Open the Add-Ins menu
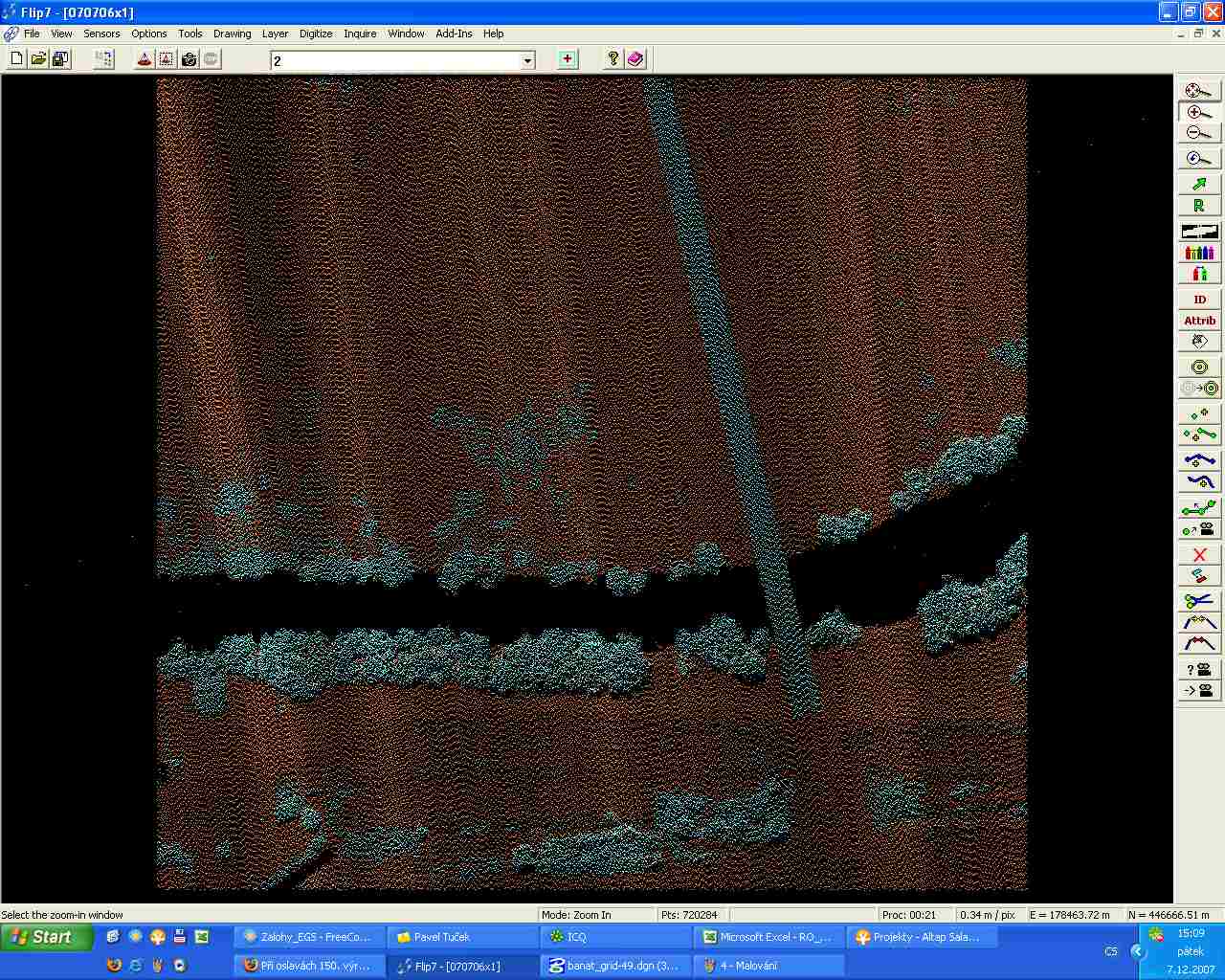The height and width of the screenshot is (980, 1225). (454, 33)
